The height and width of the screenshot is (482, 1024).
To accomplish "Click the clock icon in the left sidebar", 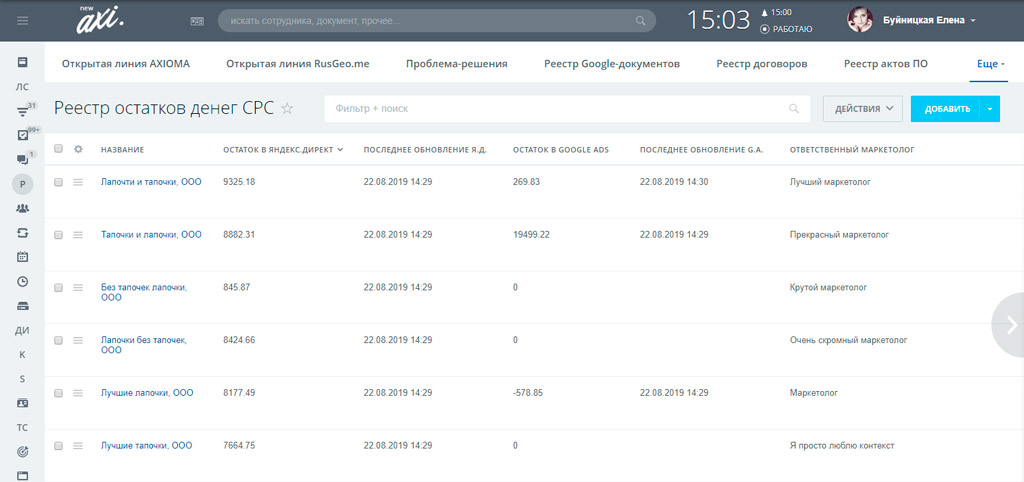I will point(23,282).
